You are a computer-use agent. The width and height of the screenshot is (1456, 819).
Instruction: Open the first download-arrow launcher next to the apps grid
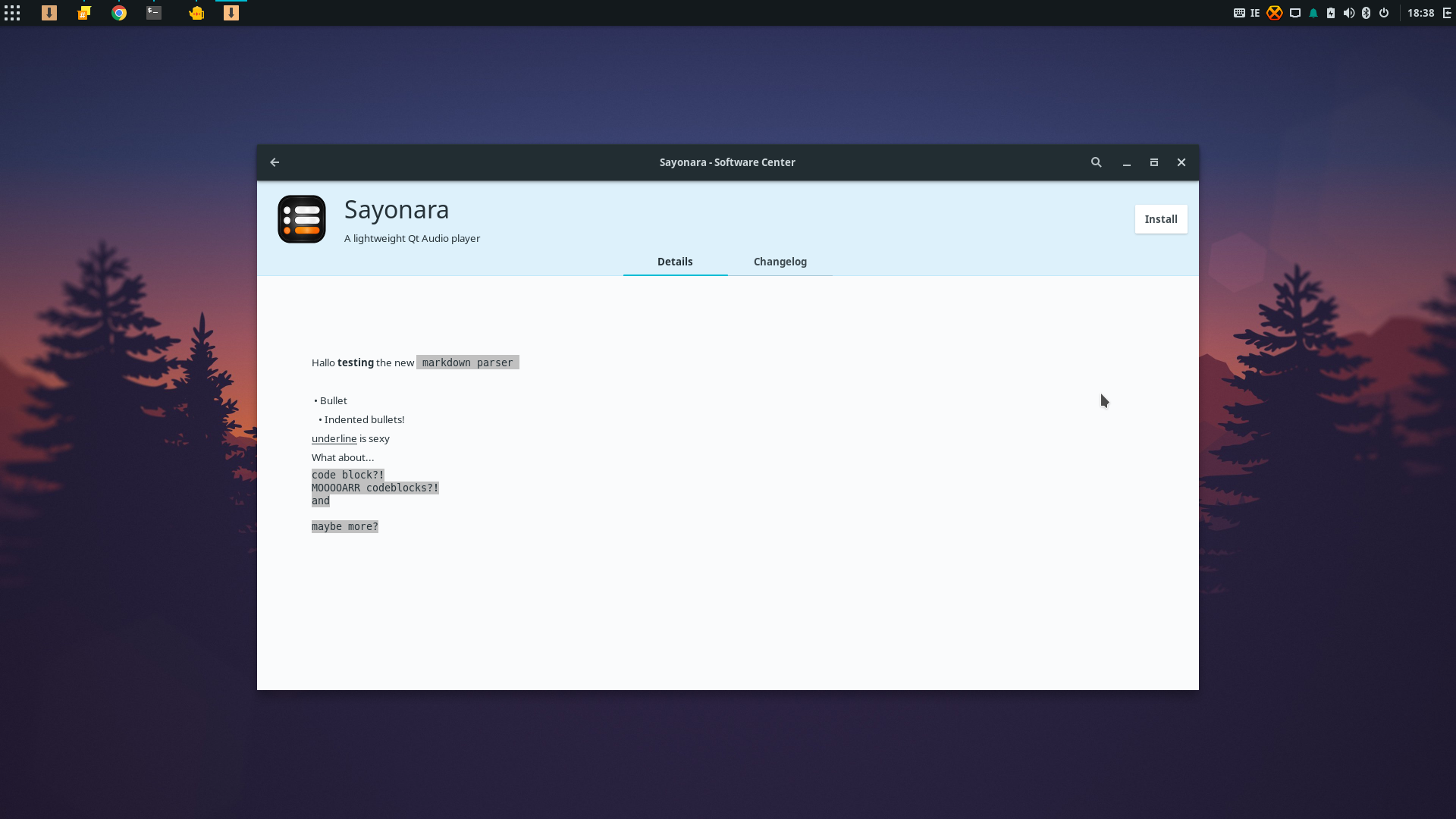point(49,13)
